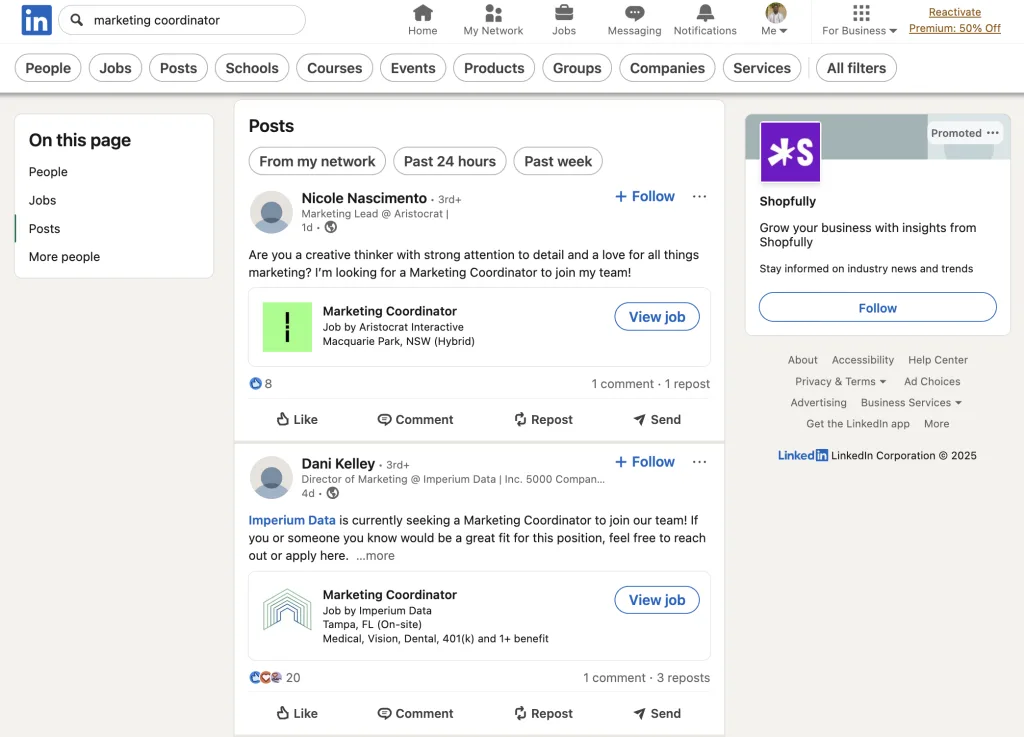Open the Home feed icon

coord(423,14)
